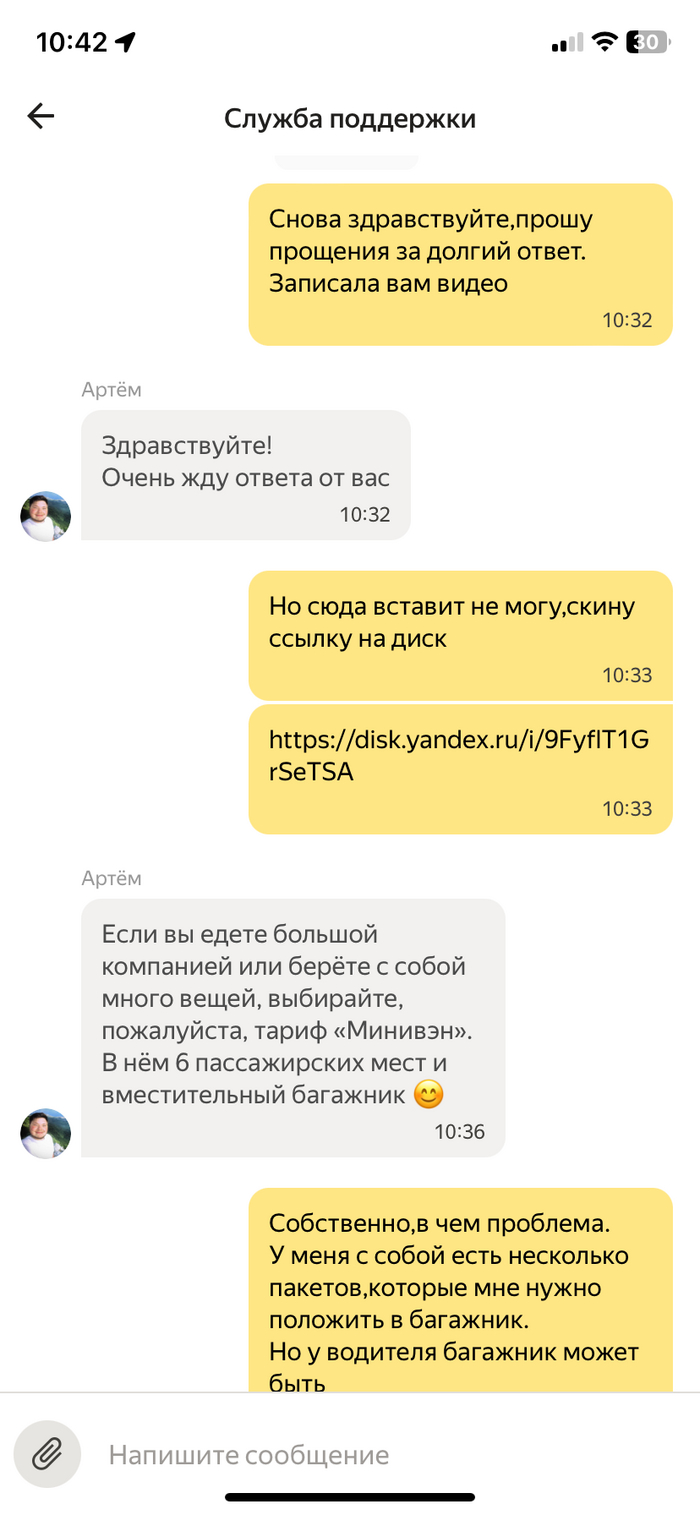
Task: Tap the 'скину ссылку на диск' message
Action: click(460, 635)
